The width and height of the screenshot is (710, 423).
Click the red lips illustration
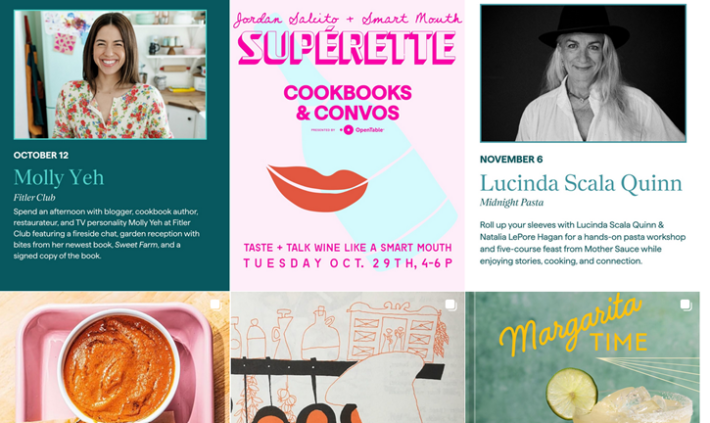click(317, 188)
